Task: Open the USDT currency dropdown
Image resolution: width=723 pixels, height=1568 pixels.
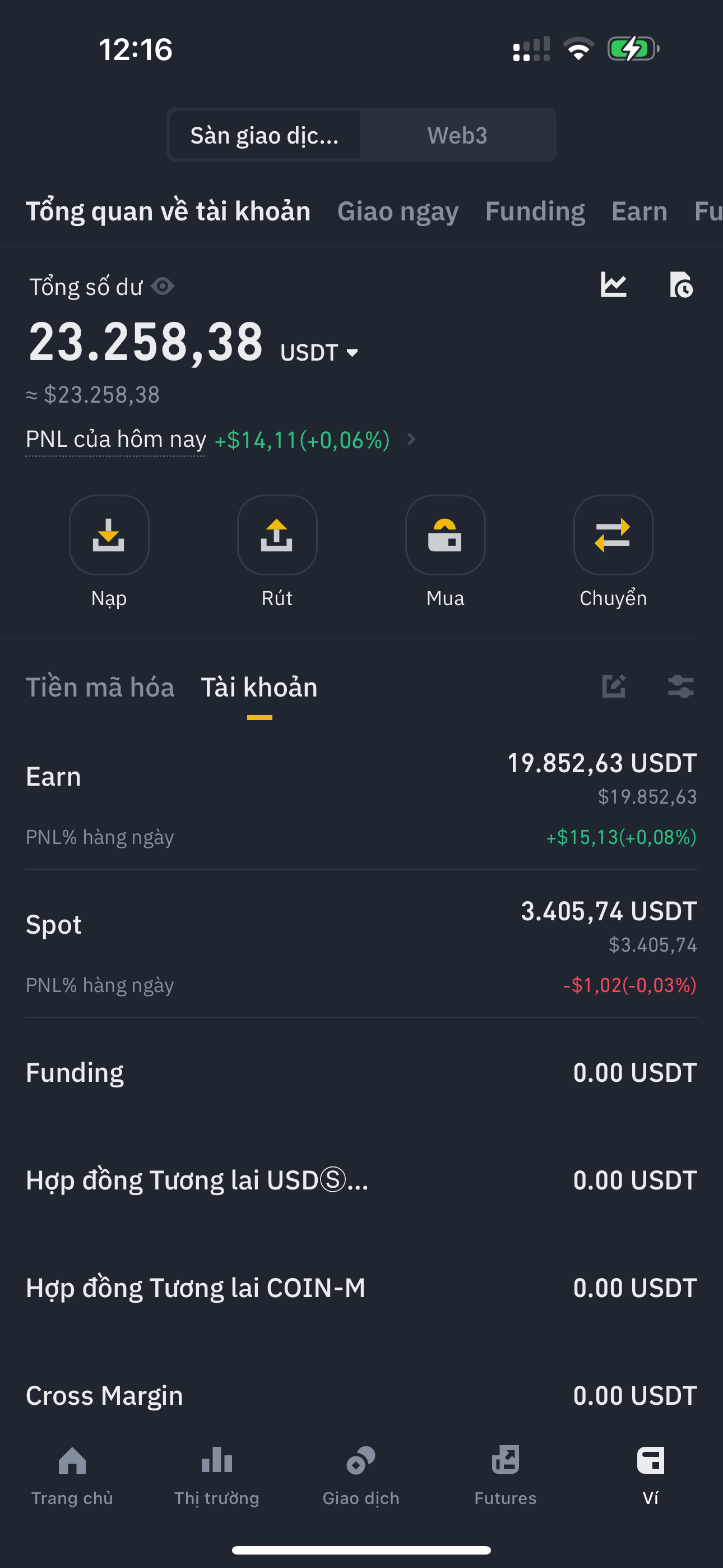Action: (x=319, y=353)
